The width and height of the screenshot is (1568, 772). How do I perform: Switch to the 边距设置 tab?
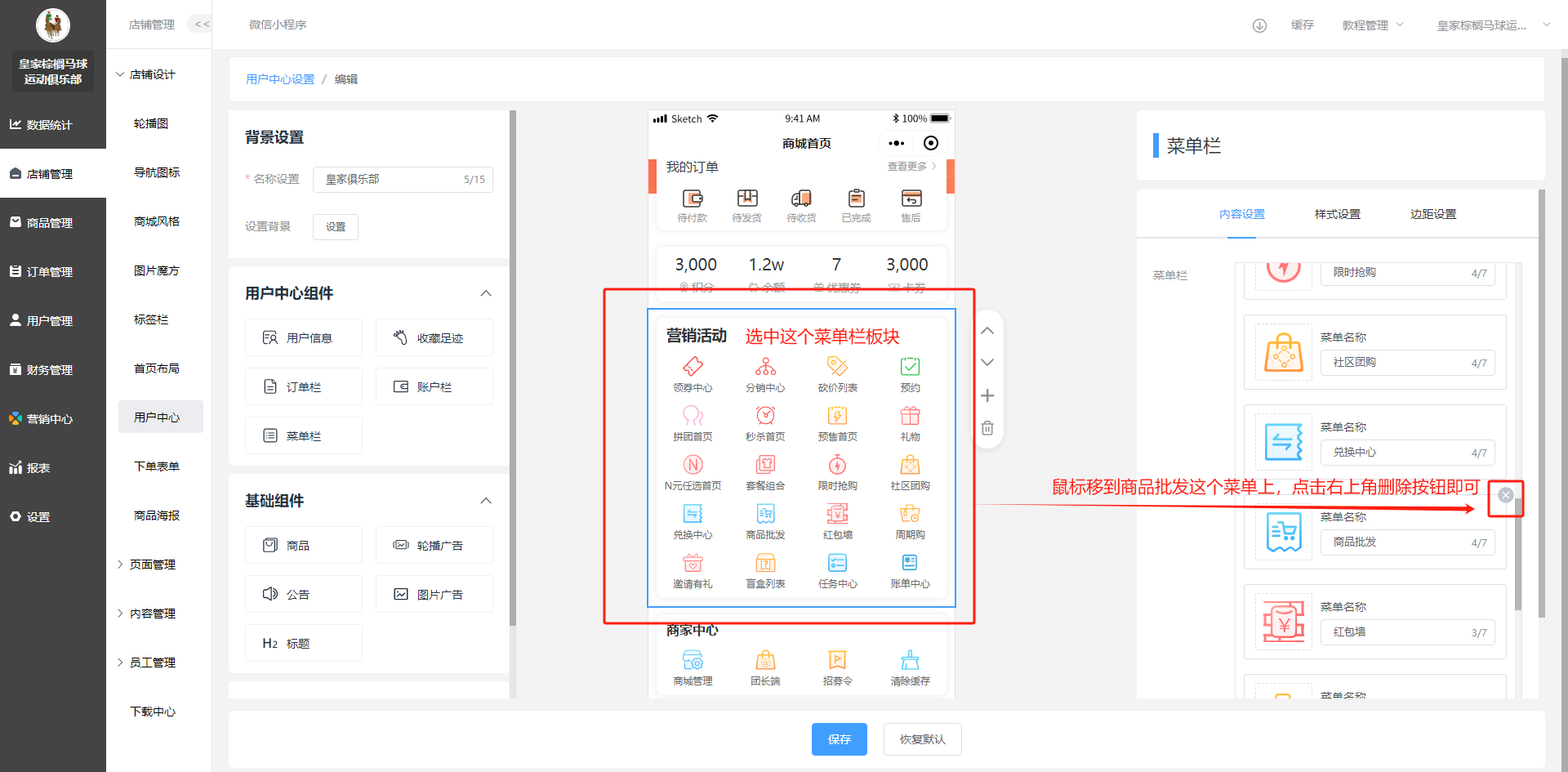pos(1432,214)
